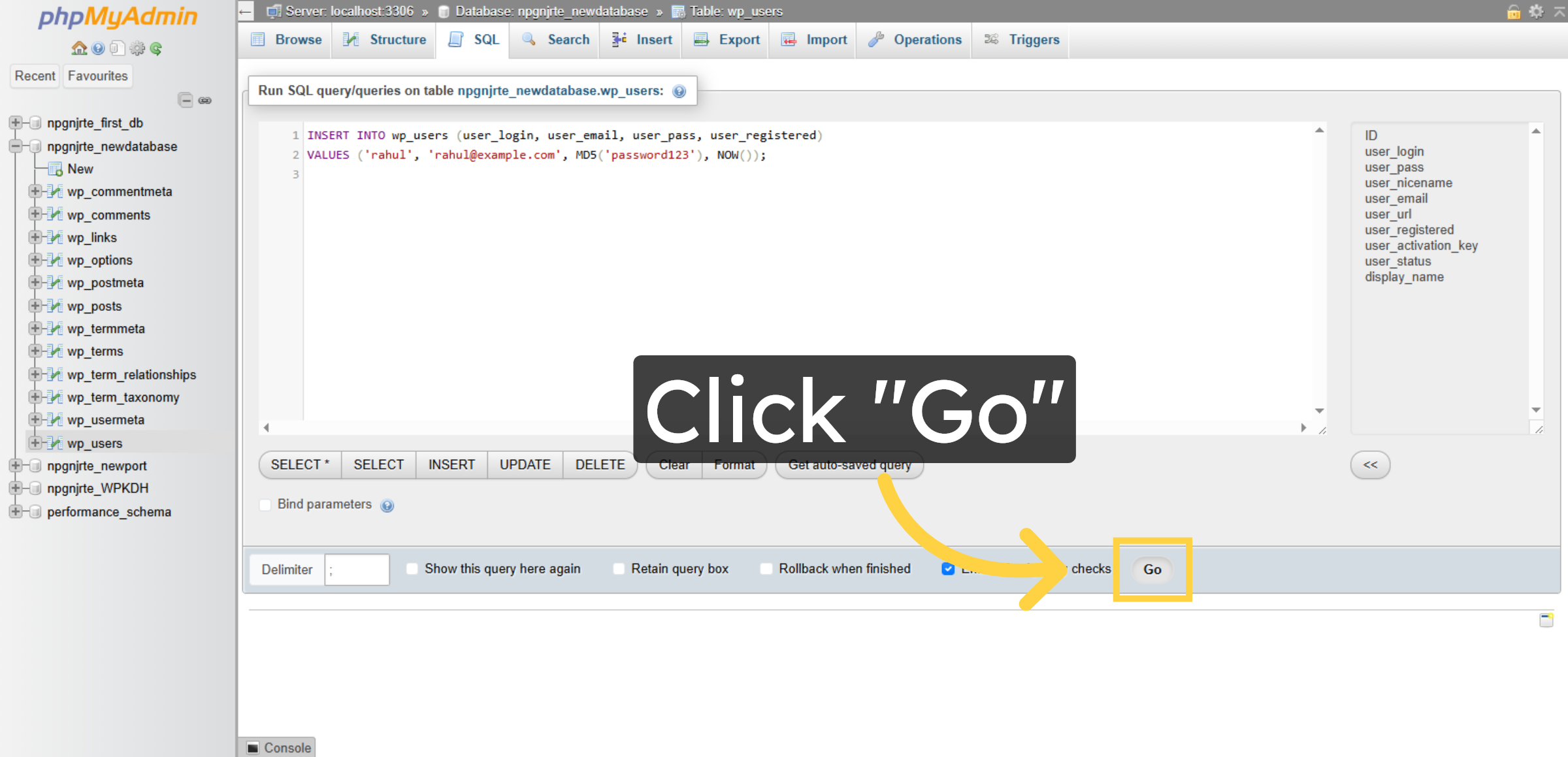Enable Rollback when finished
This screenshot has width=1568, height=757.
coord(766,569)
